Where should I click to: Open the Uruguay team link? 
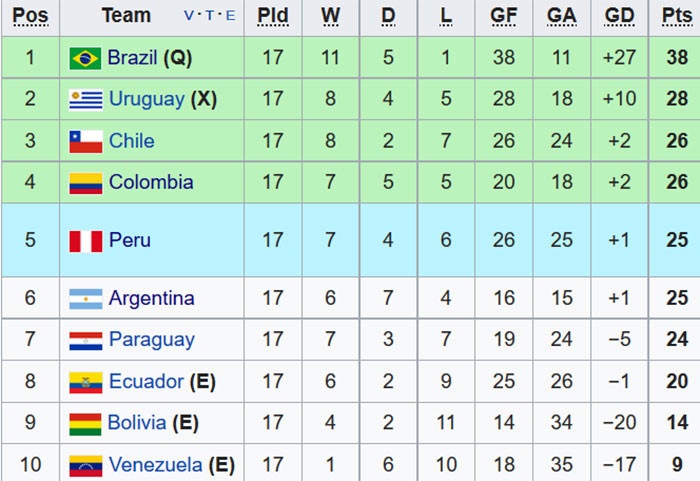pos(146,100)
